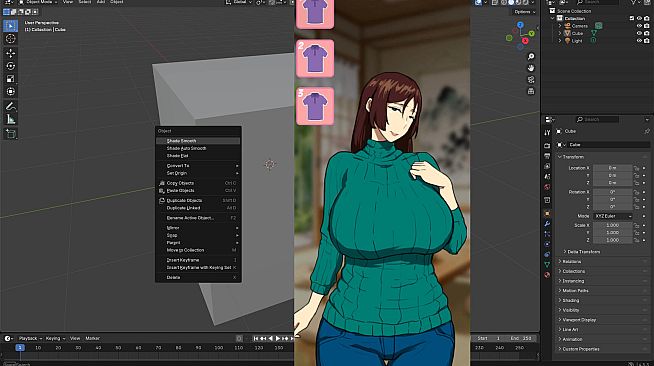The image size is (654, 366).
Task: Disable Light in renders camera icon
Action: tap(646, 41)
